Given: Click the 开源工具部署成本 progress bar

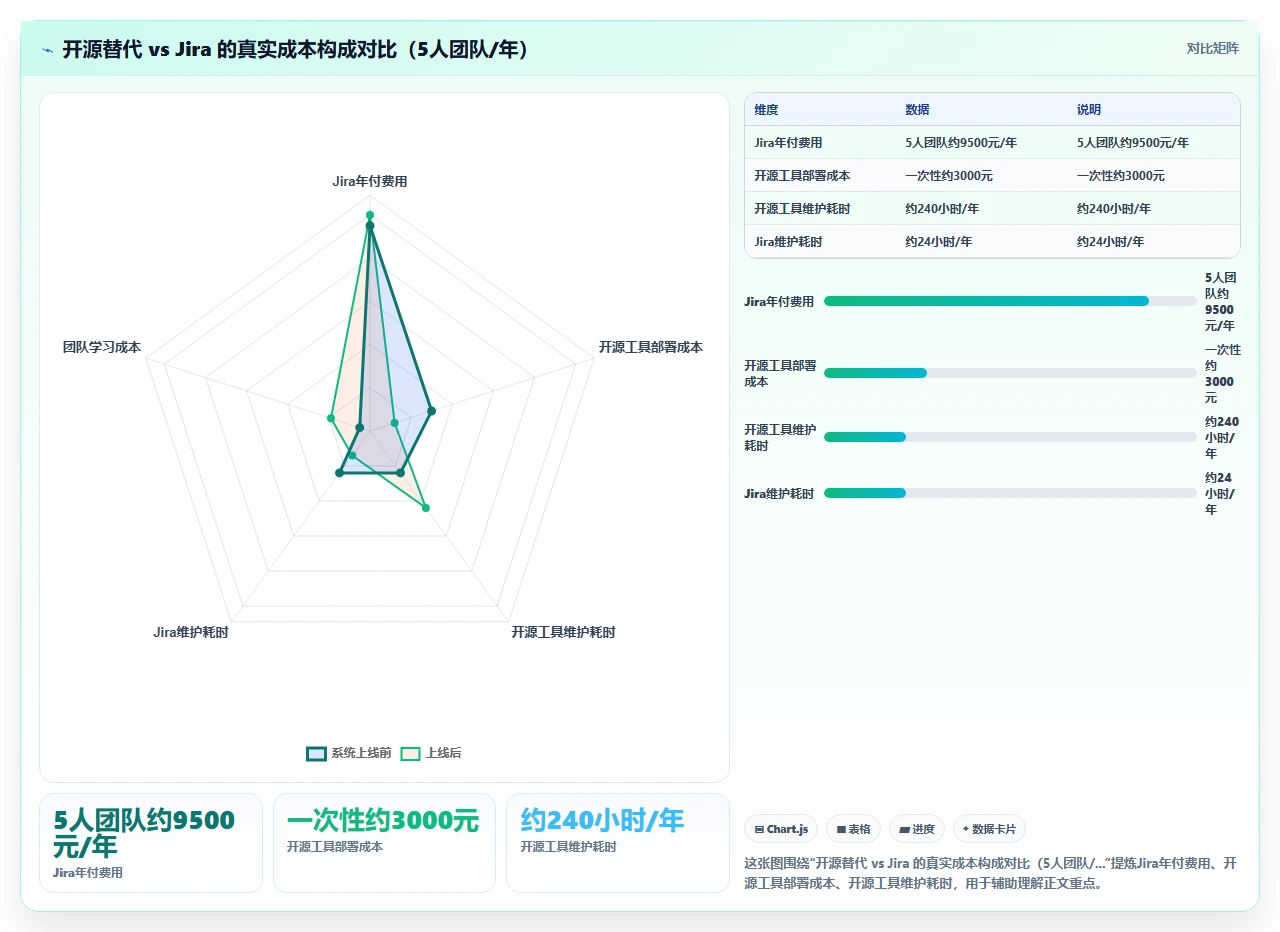Looking at the screenshot, I should coord(1010,373).
